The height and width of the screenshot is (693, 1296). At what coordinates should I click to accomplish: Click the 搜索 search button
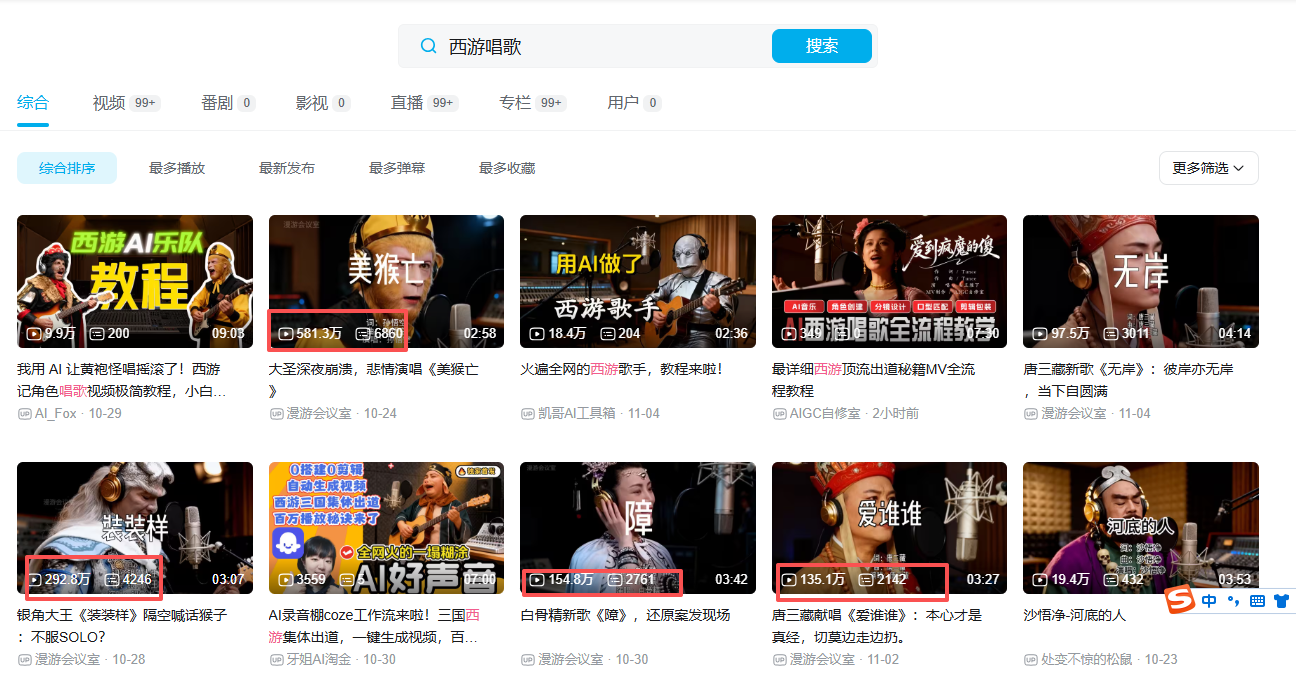pos(821,45)
